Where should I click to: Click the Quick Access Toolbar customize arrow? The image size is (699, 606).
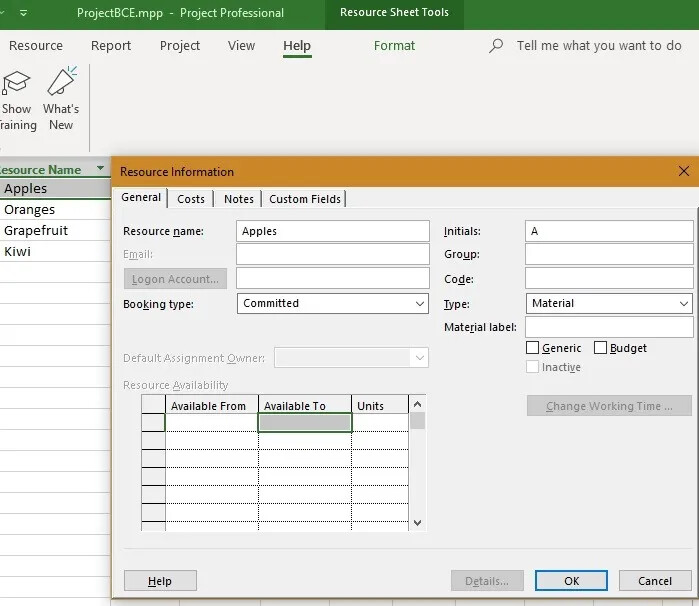(x=24, y=13)
